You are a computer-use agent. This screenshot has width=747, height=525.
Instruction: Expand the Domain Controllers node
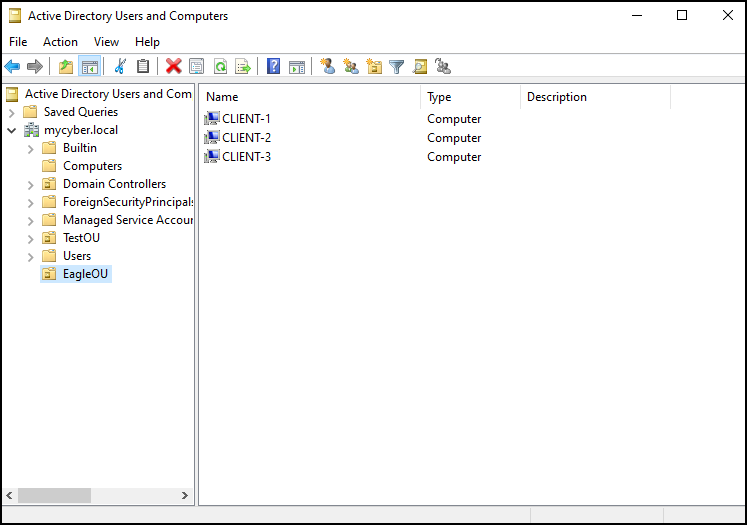[30, 185]
